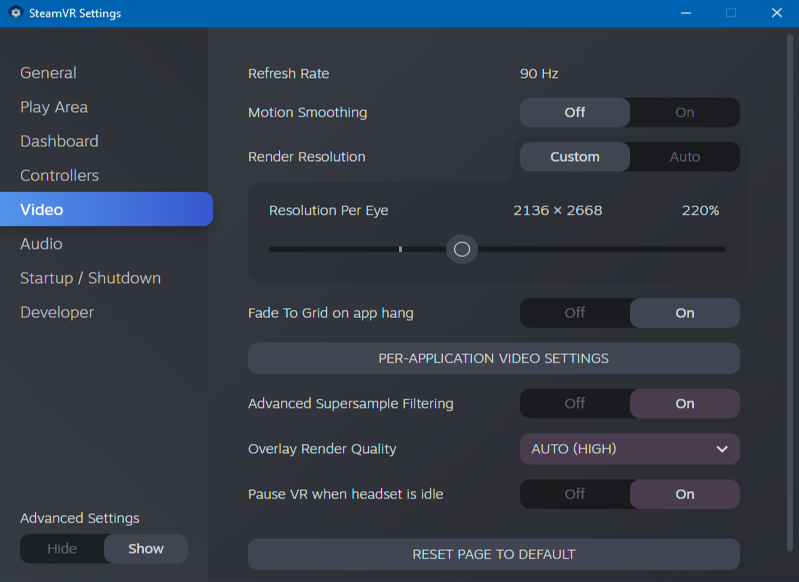Screen dimensions: 799x582
Task: Open Per-Application Video Settings
Action: (x=494, y=358)
